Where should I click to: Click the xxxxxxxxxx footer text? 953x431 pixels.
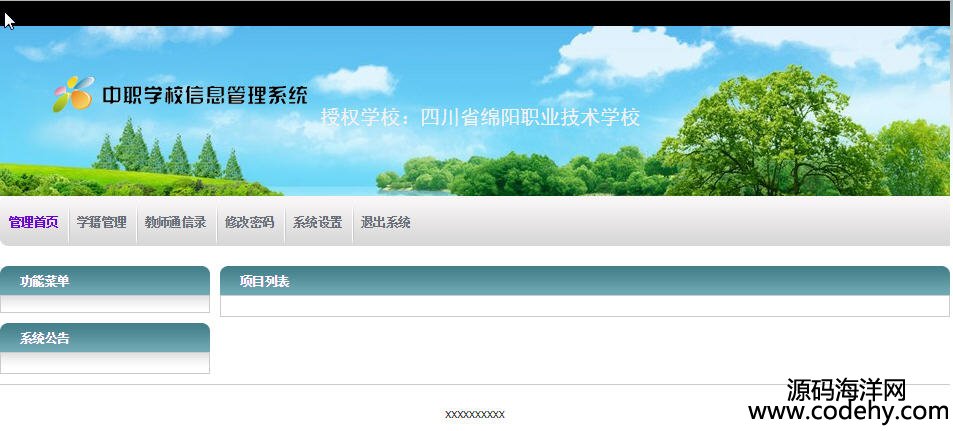coord(474,414)
